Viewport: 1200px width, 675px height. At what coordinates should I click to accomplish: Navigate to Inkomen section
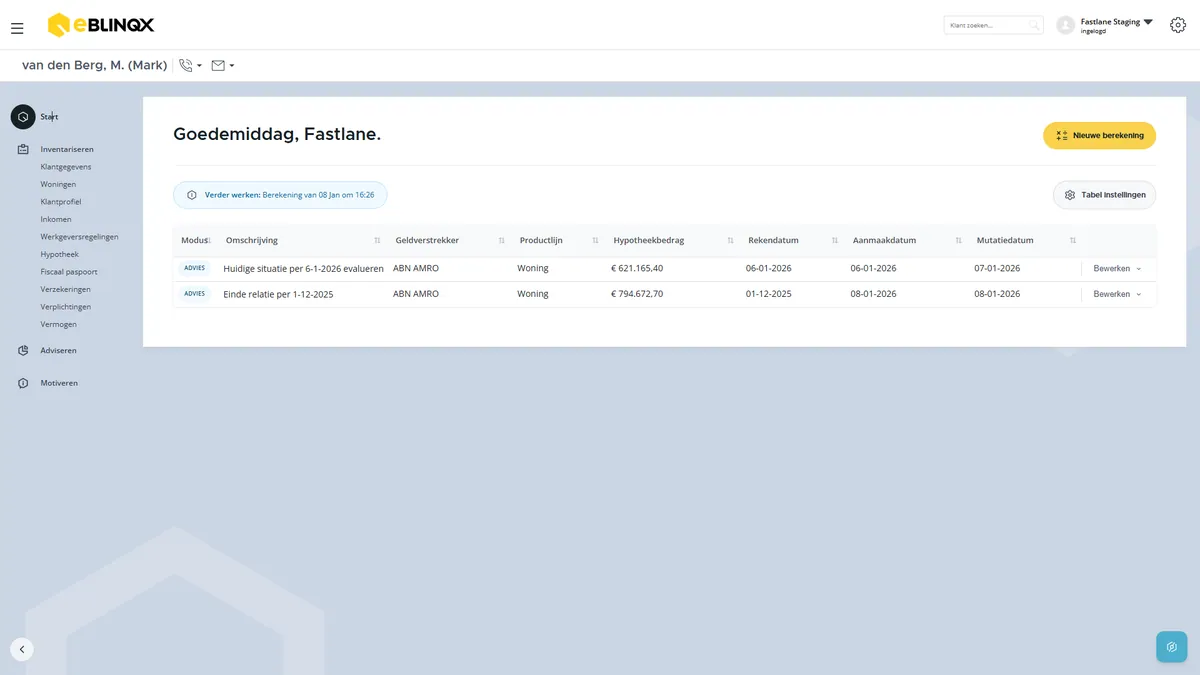56,219
